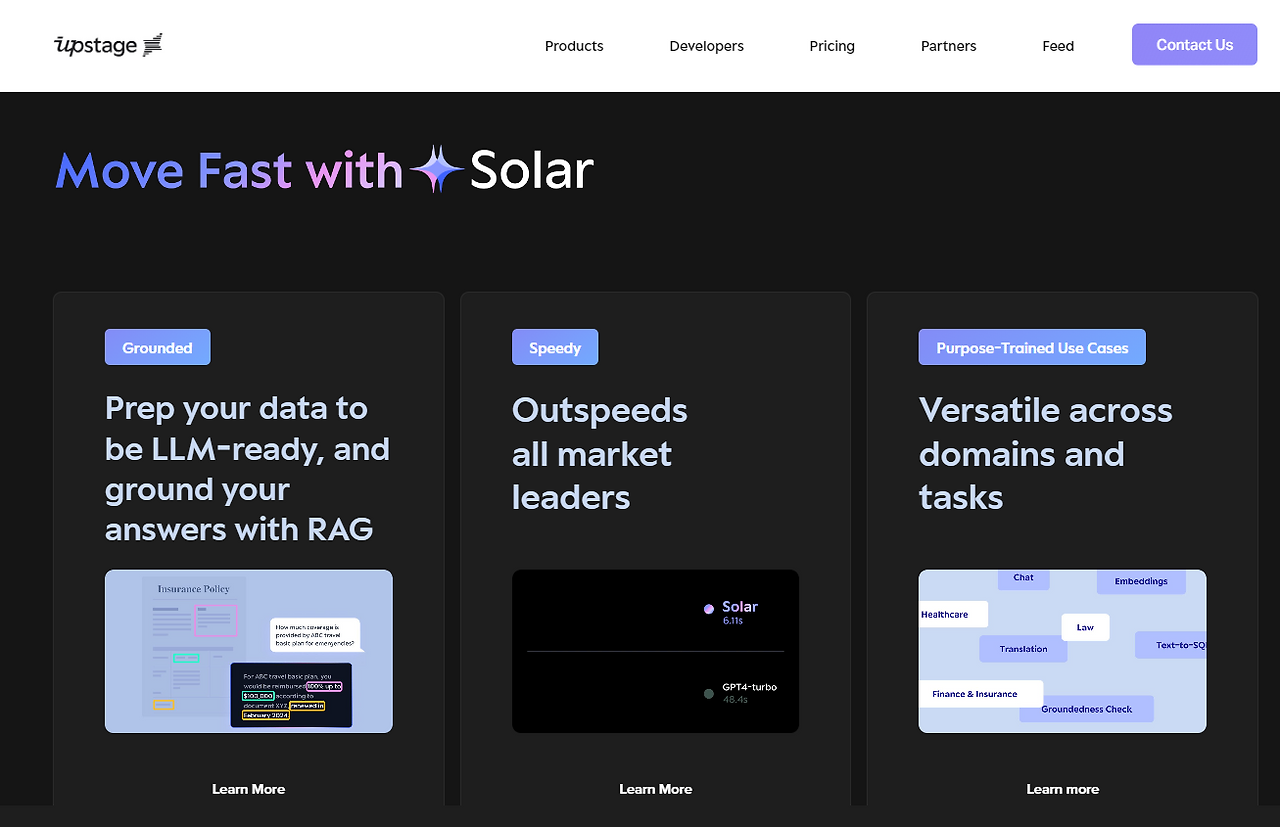Click the GPT4-turbo 48.4s label
Image resolution: width=1280 pixels, height=827 pixels.
(749, 692)
